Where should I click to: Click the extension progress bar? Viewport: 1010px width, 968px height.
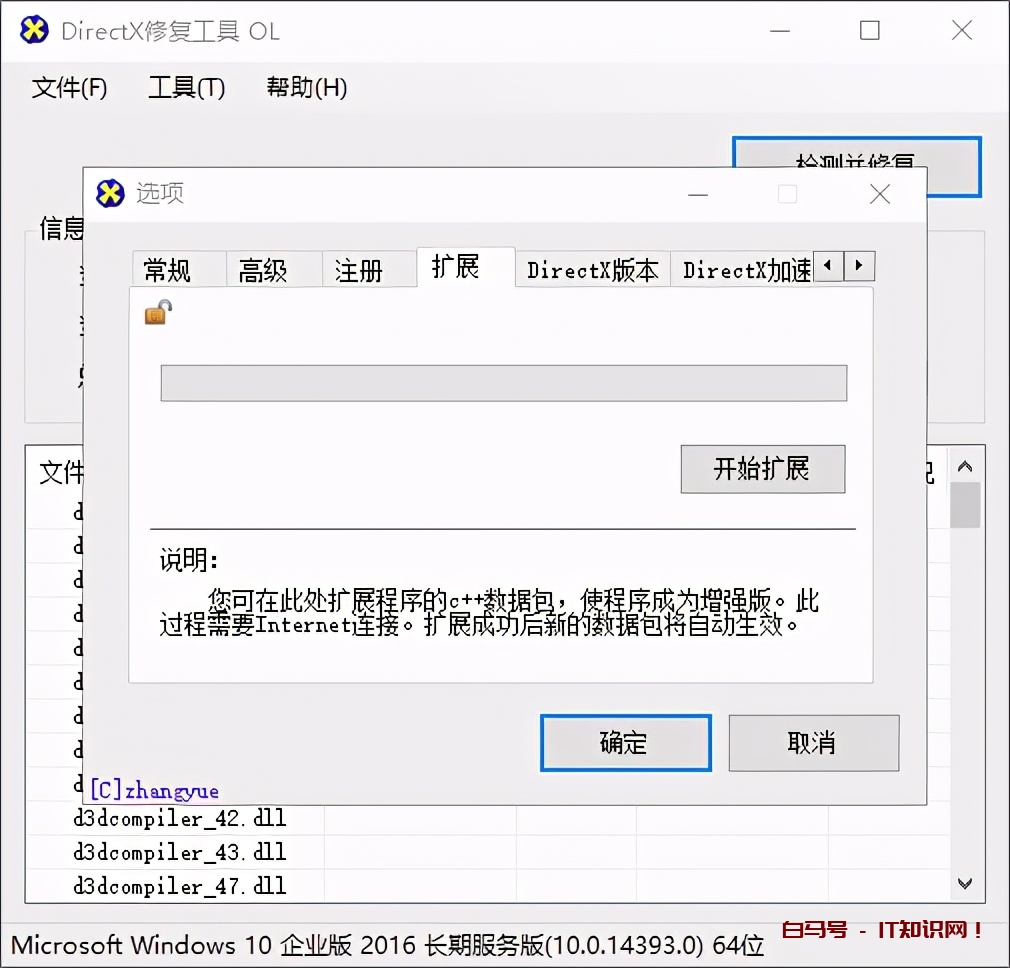pyautogui.click(x=503, y=383)
